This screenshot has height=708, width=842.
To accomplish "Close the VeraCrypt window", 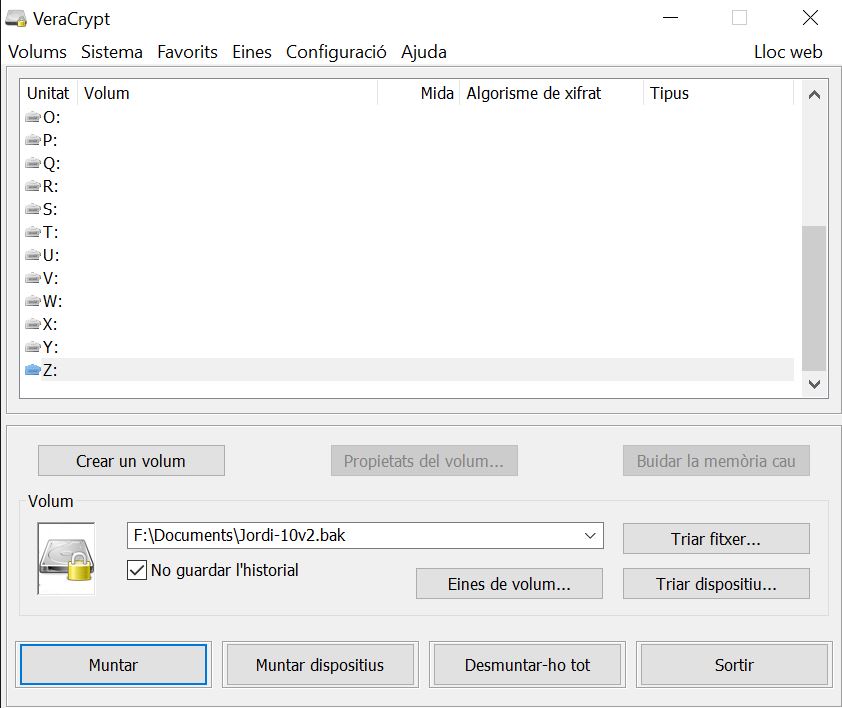I will pyautogui.click(x=810, y=18).
